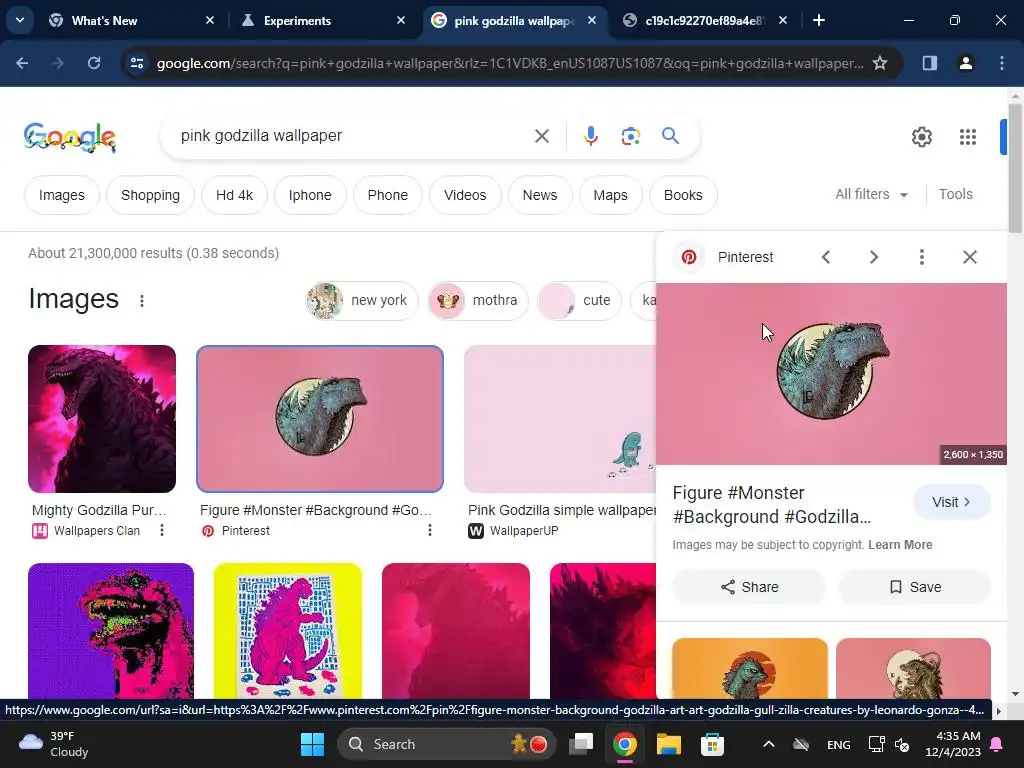Screen dimensions: 1024x768
Task: Filter results by Images
Action: point(61,195)
